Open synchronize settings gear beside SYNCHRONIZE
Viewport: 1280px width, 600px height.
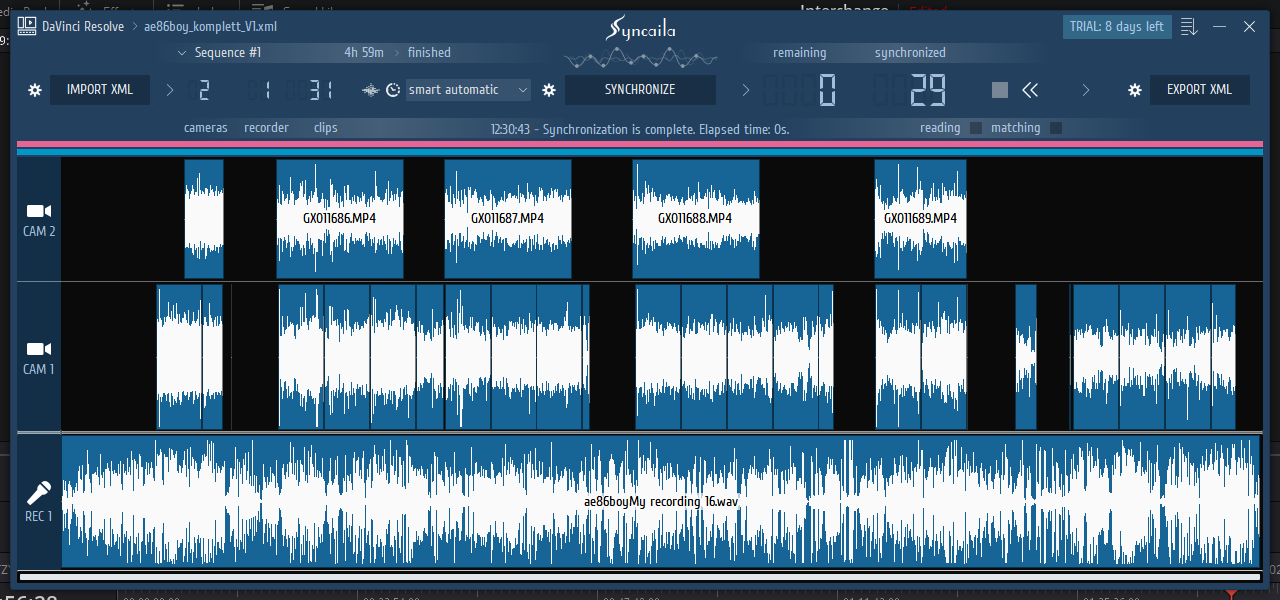549,90
